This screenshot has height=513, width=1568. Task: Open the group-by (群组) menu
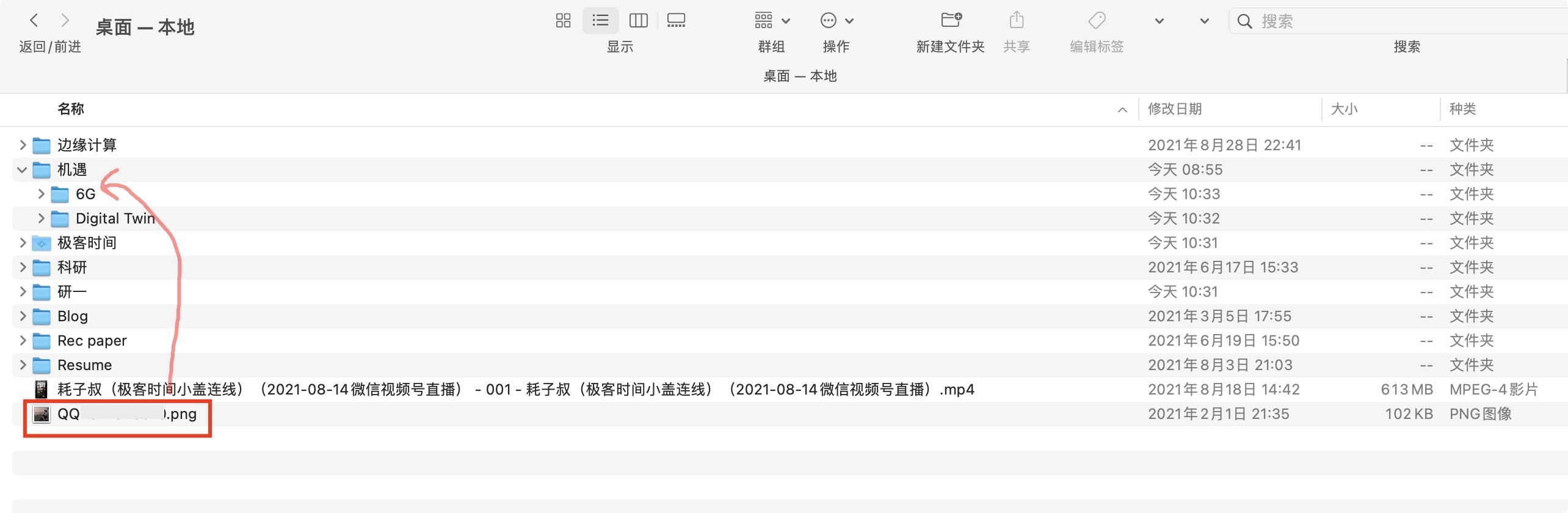[772, 21]
